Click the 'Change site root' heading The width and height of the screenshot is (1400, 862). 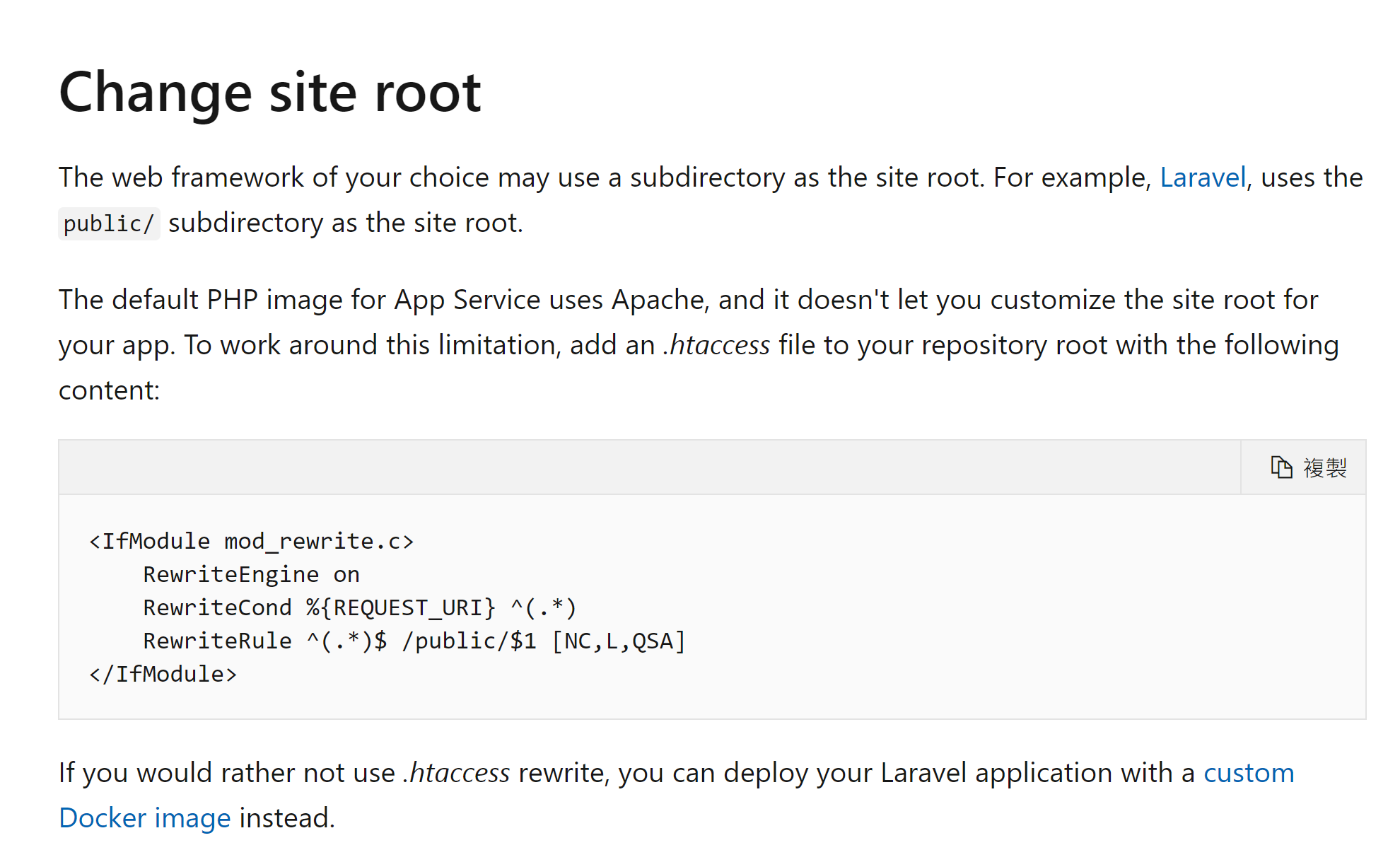269,92
